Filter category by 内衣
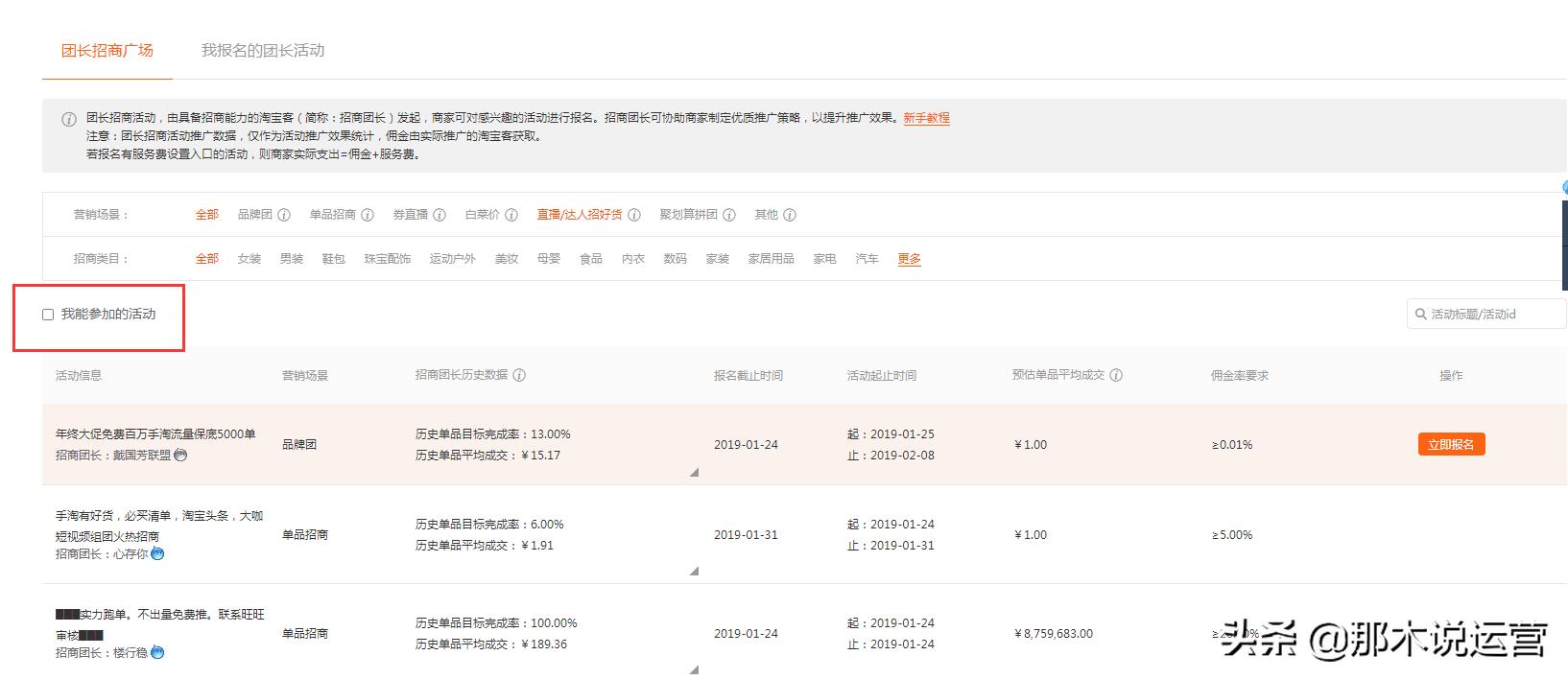The height and width of the screenshot is (679, 1568). pyautogui.click(x=633, y=259)
